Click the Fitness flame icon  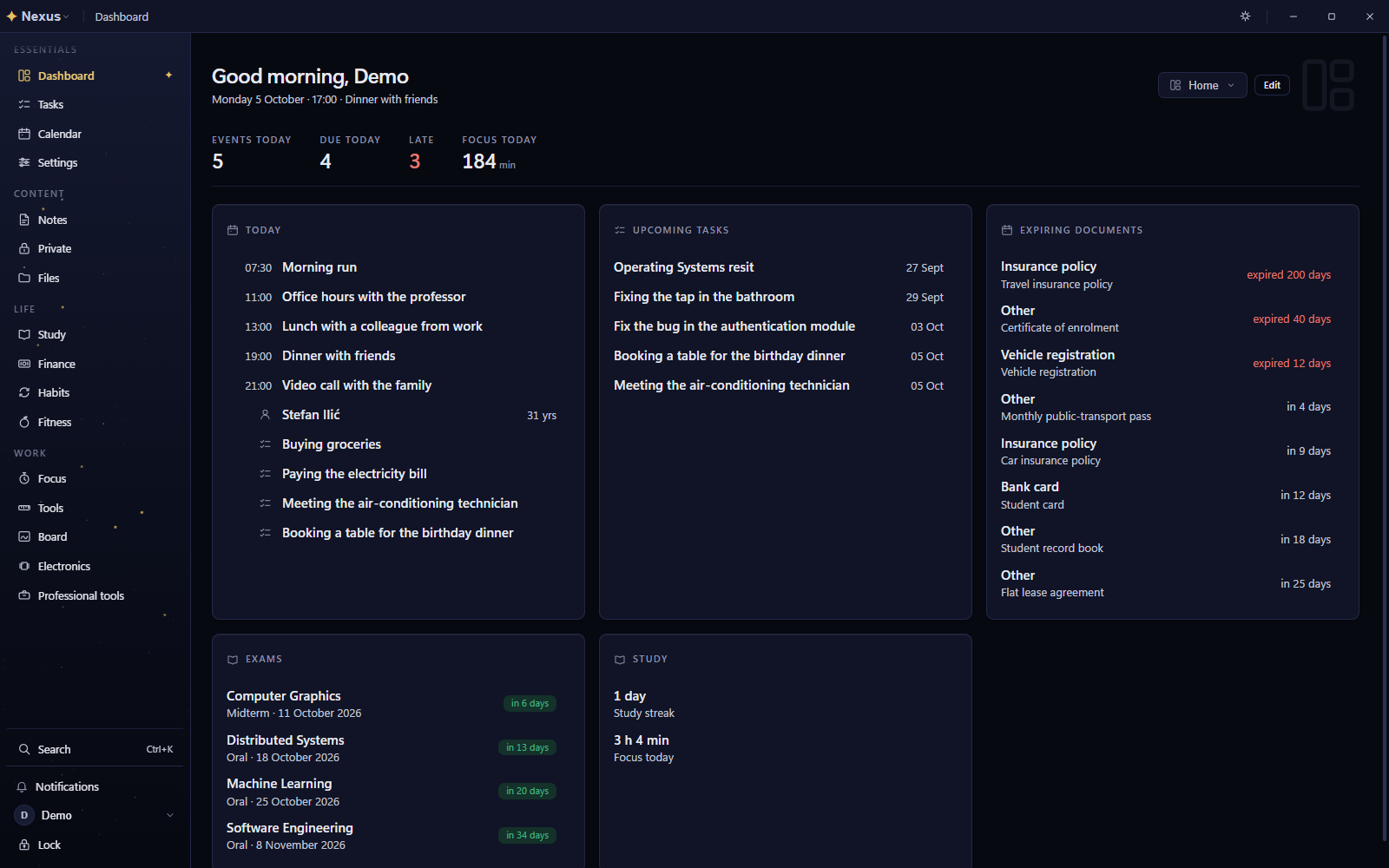(24, 422)
